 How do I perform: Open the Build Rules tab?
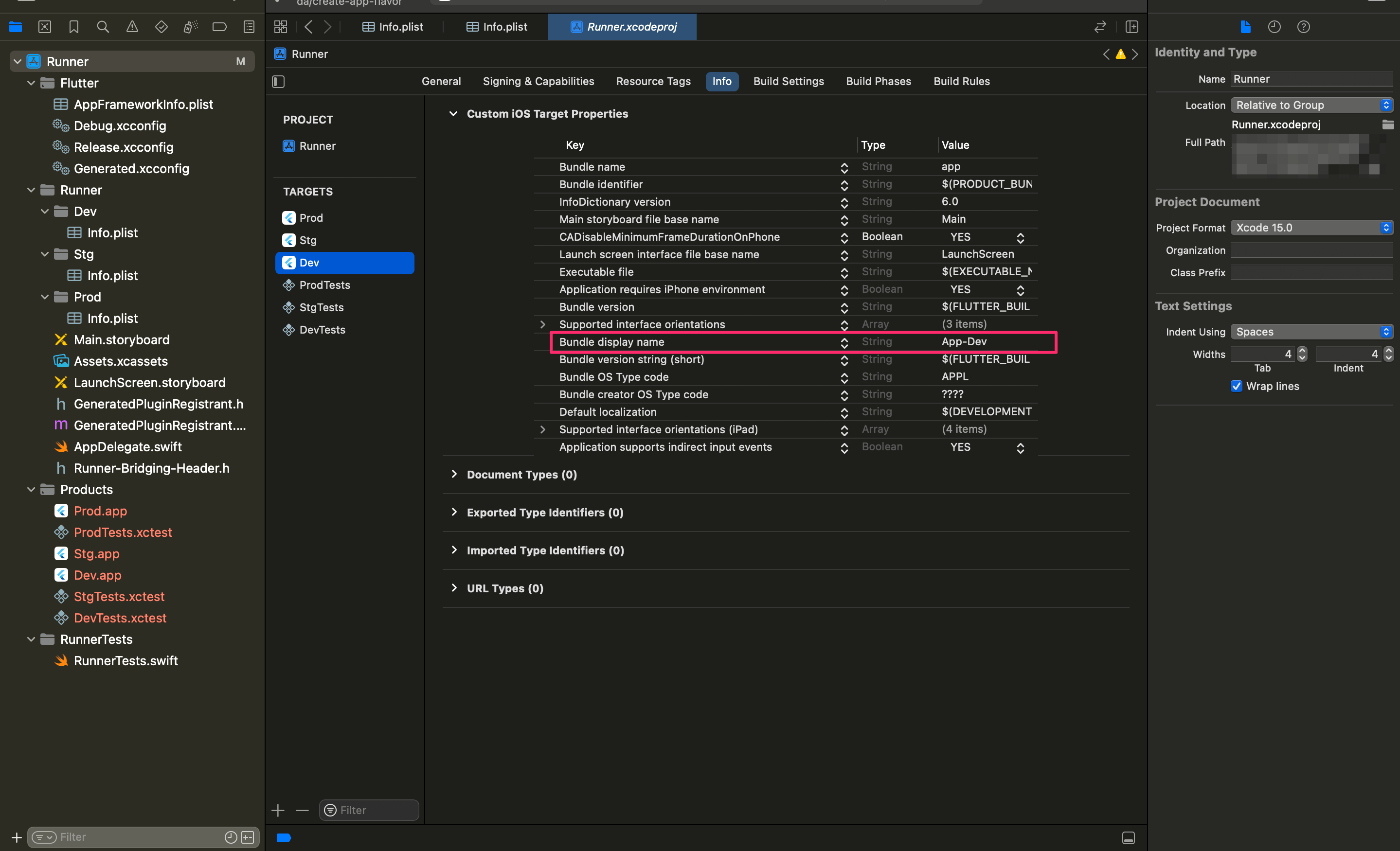962,81
